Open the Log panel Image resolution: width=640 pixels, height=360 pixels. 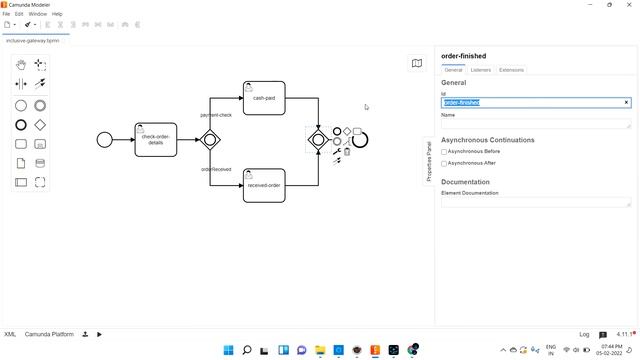point(584,334)
